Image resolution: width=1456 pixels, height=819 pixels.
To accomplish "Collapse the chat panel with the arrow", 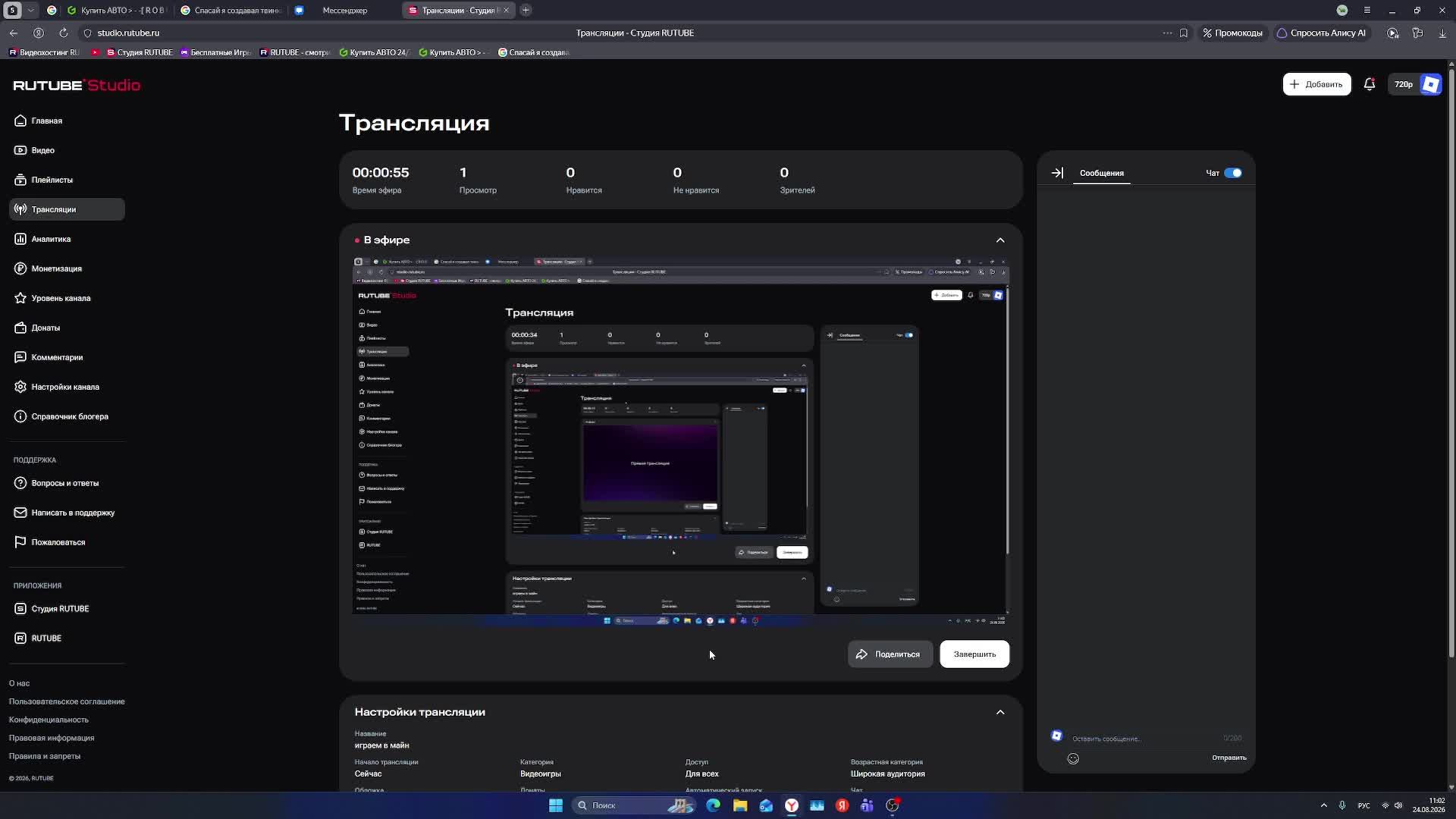I will tap(1057, 173).
